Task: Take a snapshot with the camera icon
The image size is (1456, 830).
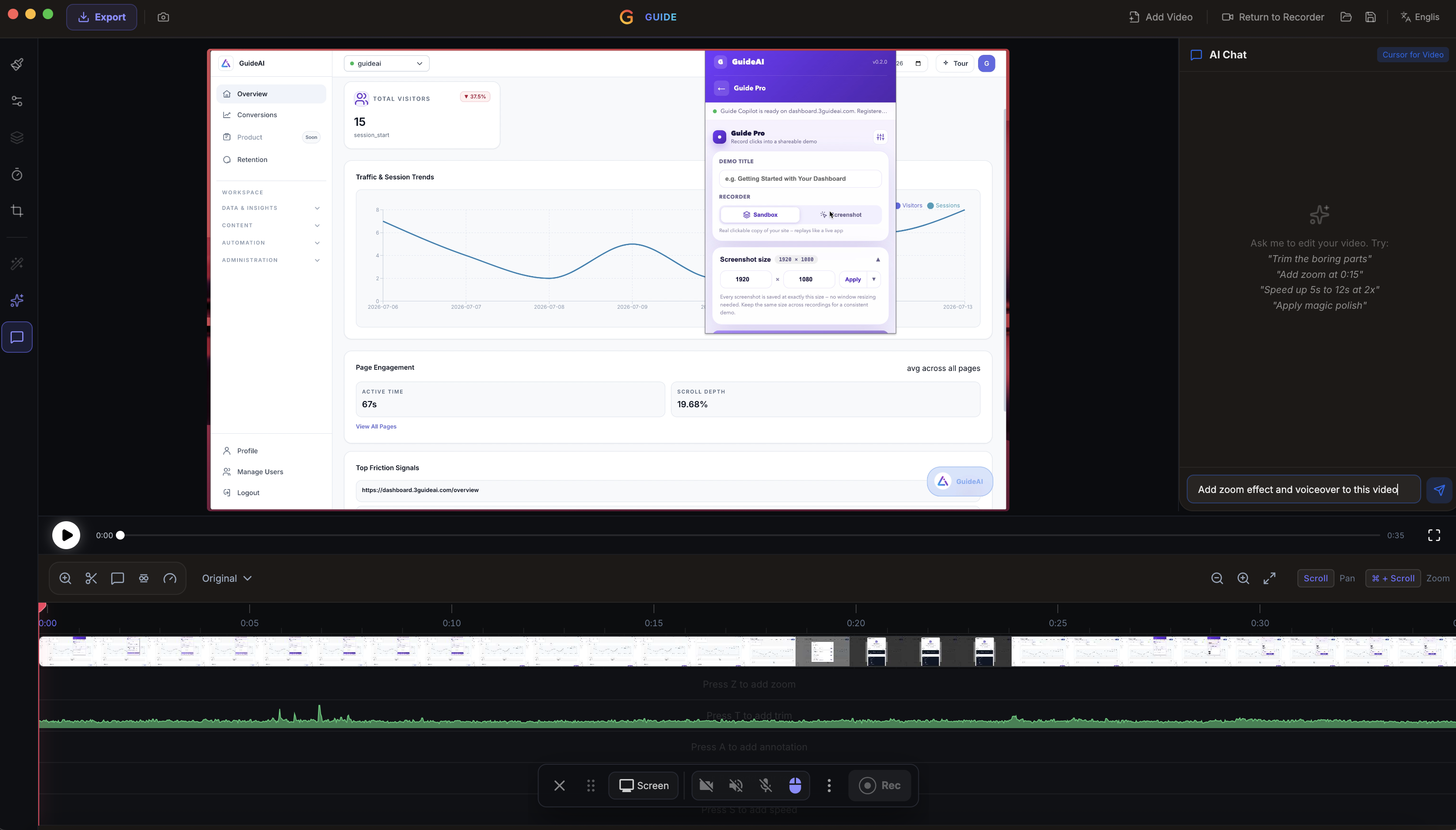Action: pos(163,17)
